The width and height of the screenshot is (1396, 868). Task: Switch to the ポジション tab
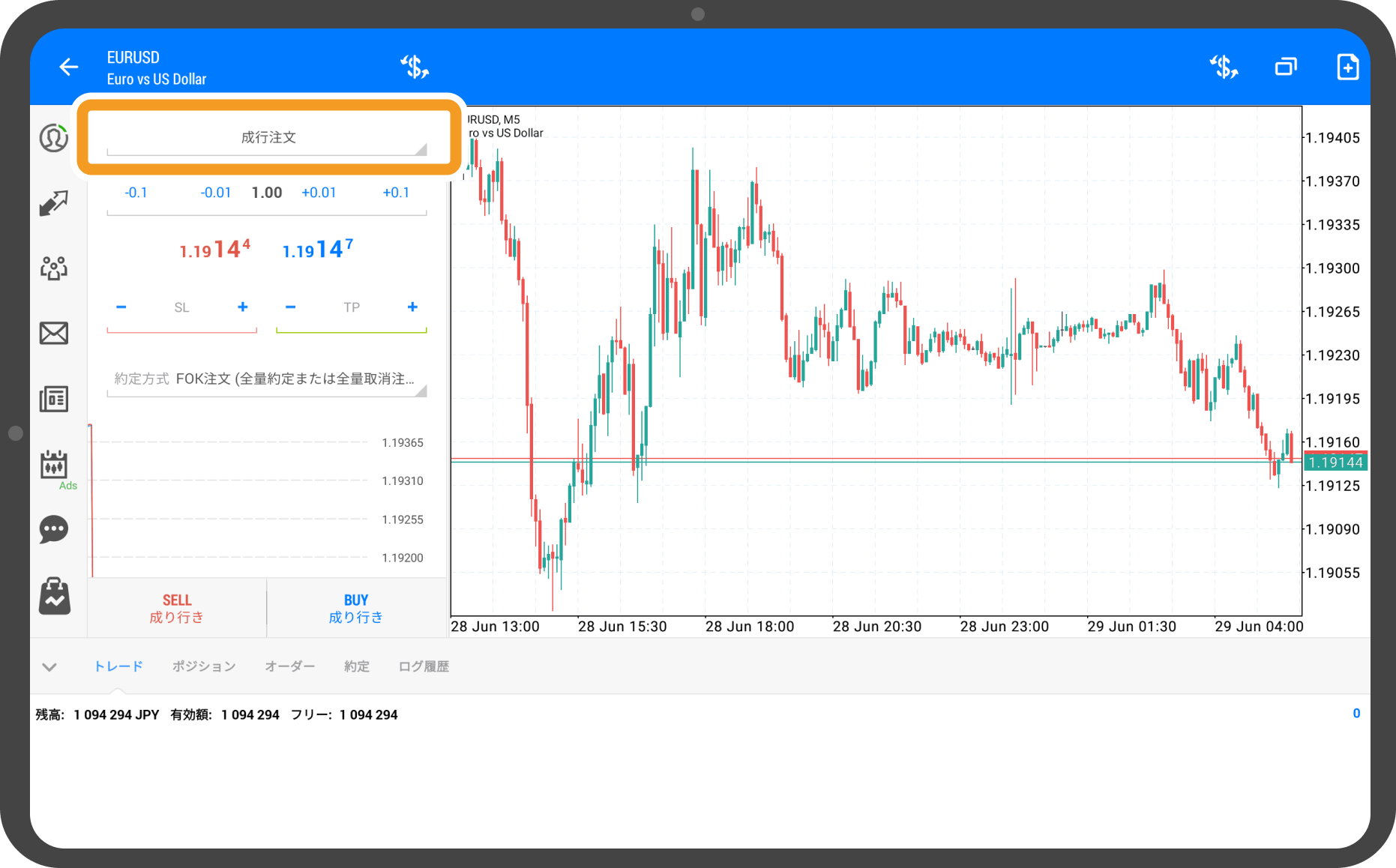pos(204,666)
